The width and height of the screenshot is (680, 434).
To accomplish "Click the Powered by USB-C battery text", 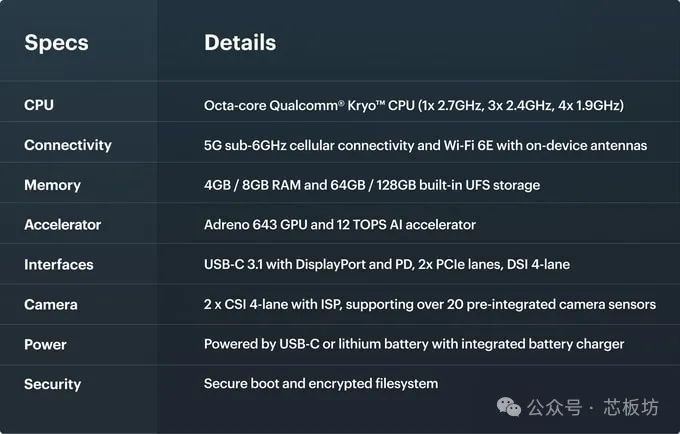I will (414, 344).
